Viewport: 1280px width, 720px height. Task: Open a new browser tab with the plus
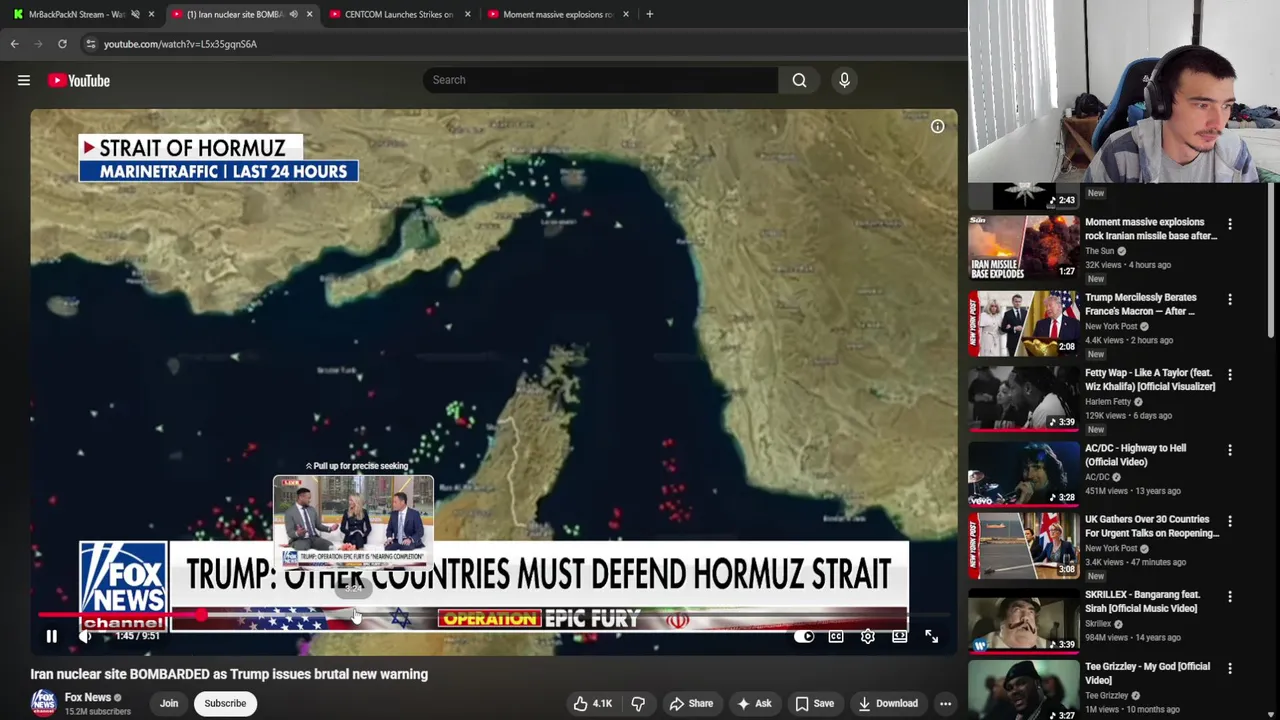pyautogui.click(x=649, y=14)
